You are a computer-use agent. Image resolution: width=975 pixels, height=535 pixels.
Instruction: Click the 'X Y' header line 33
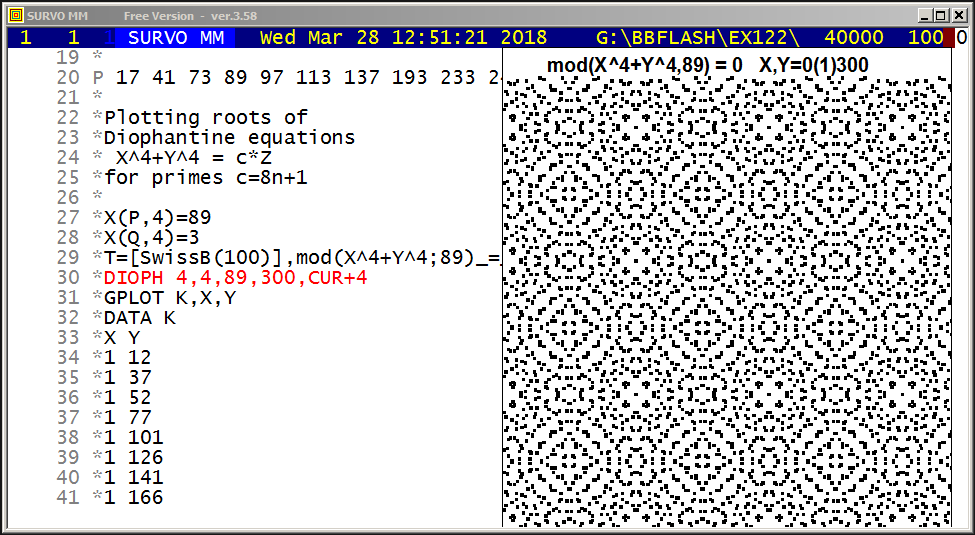point(122,337)
